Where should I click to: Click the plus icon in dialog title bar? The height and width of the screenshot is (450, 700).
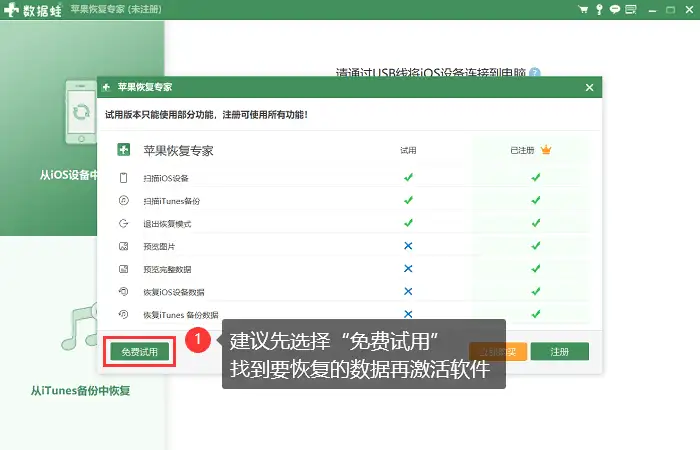point(106,87)
